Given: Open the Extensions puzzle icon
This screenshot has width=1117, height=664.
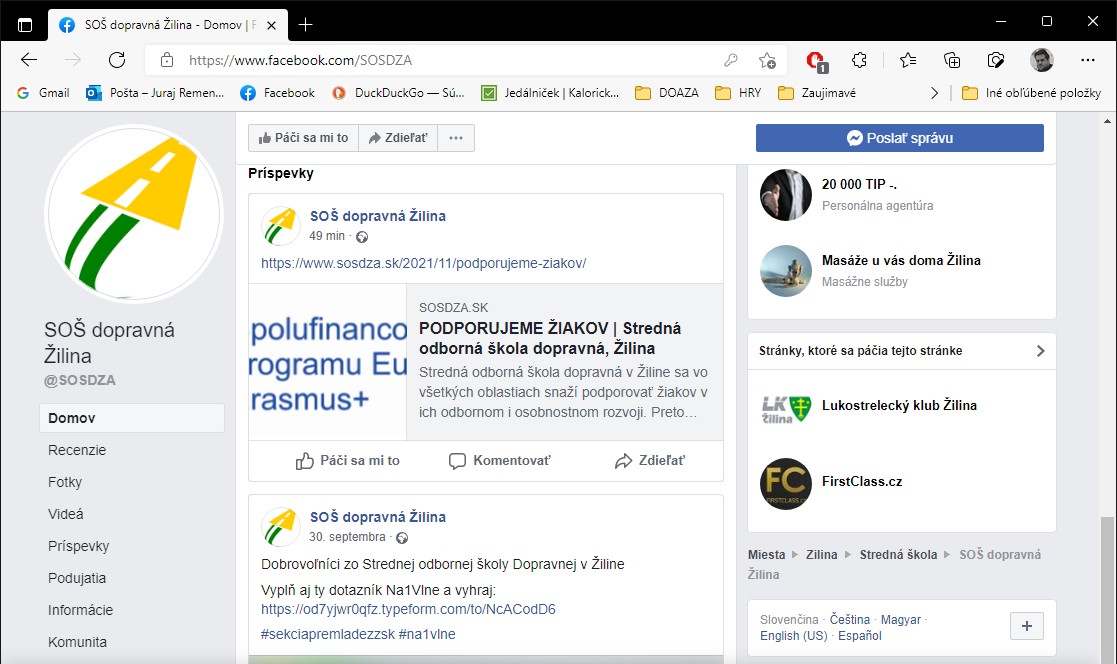Looking at the screenshot, I should click(859, 60).
